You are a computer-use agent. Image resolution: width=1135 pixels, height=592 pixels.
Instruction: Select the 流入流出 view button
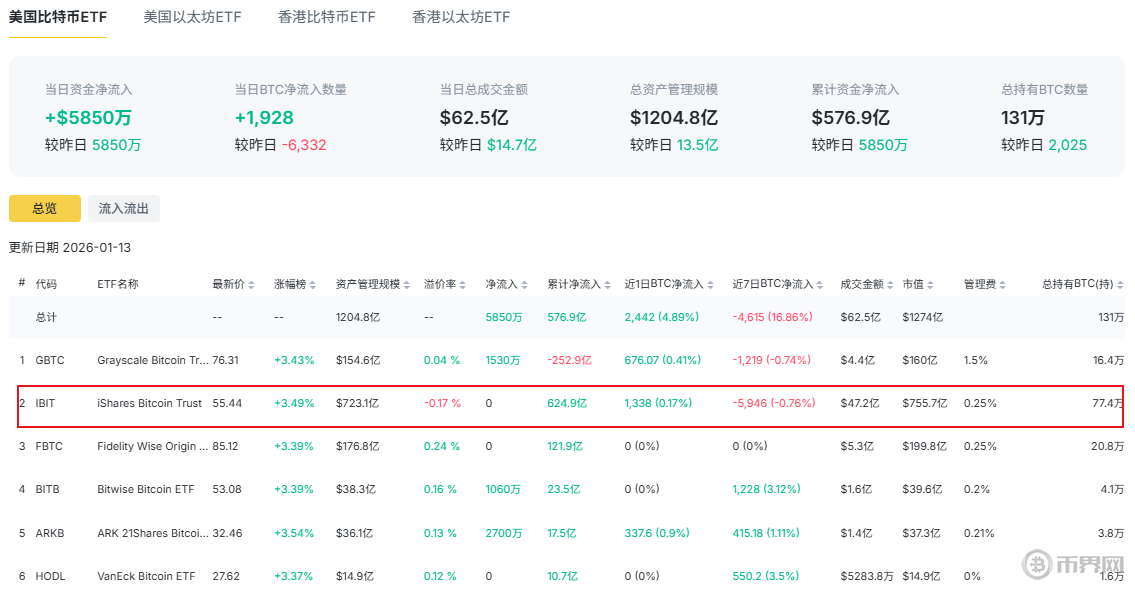124,208
